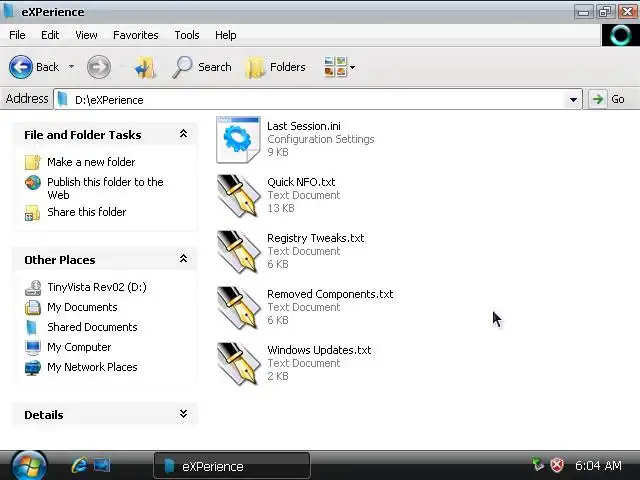Viewport: 640px width, 480px height.
Task: Collapse the File and Folder Tasks panel
Action: [183, 134]
